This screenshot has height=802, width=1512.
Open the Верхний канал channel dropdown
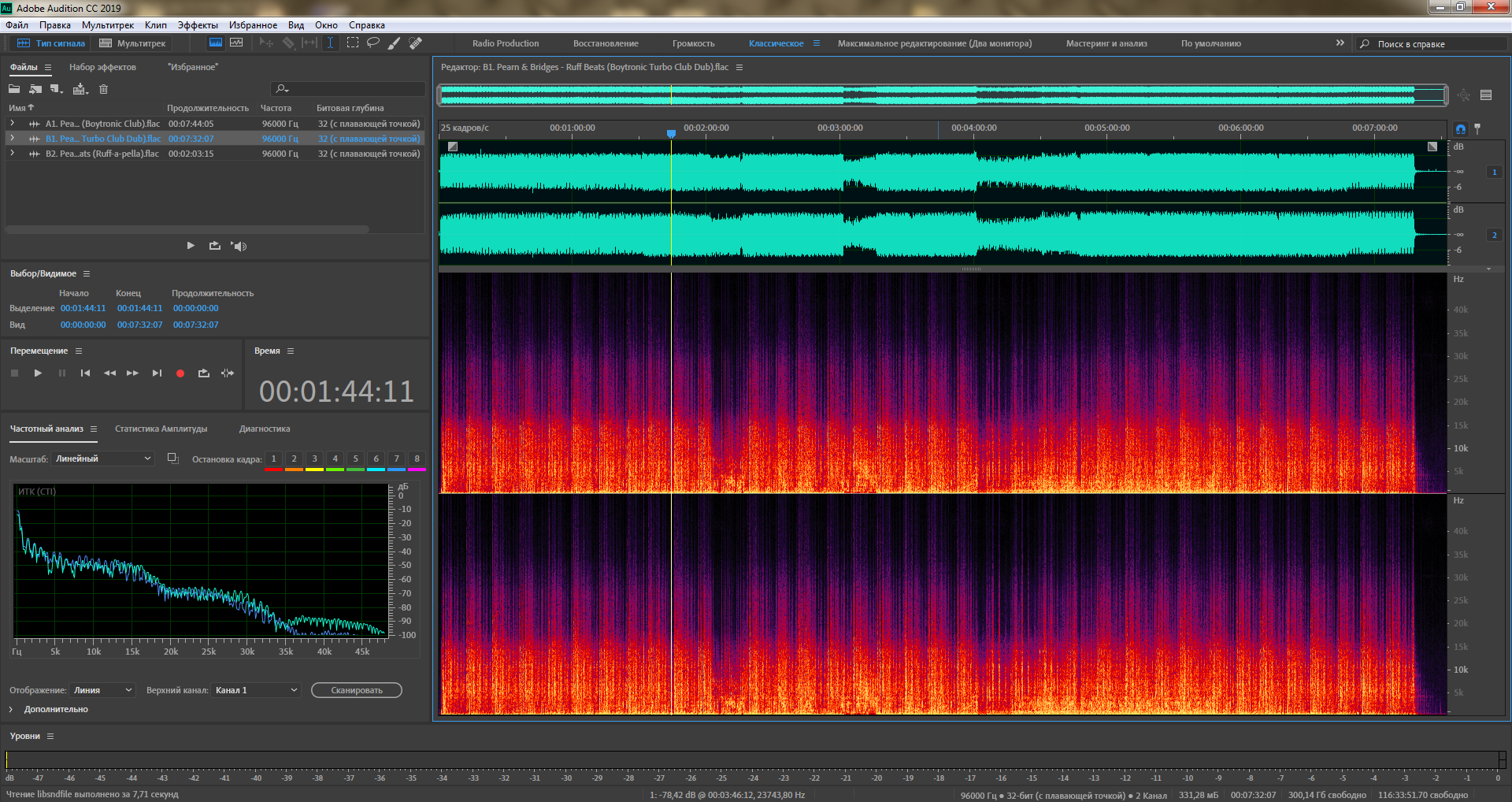256,690
